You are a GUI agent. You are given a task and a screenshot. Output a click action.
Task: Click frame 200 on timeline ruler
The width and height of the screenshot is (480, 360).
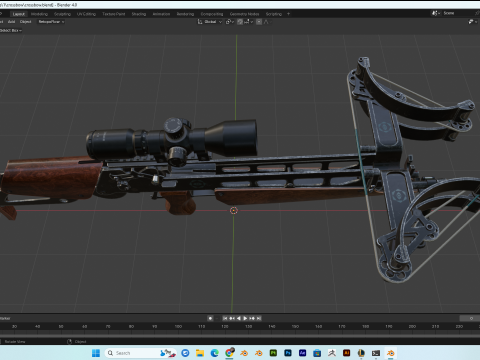pos(412,326)
